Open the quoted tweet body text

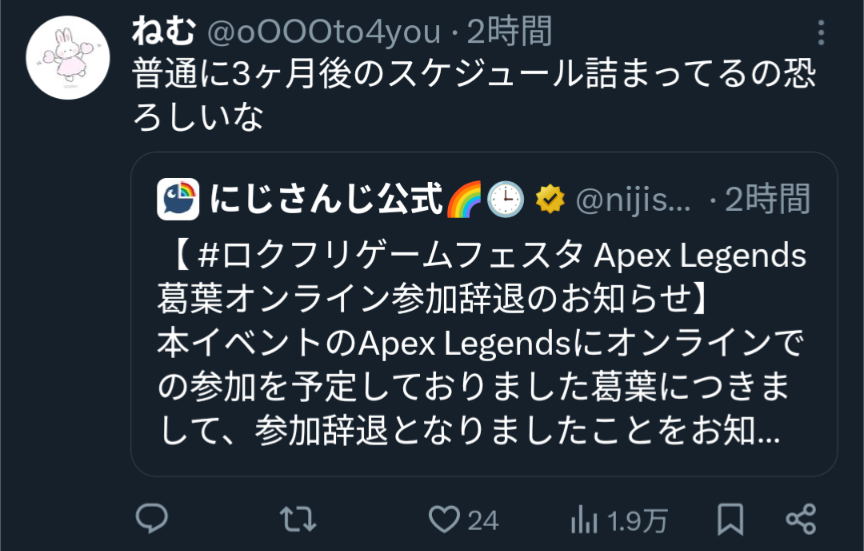pos(482,343)
